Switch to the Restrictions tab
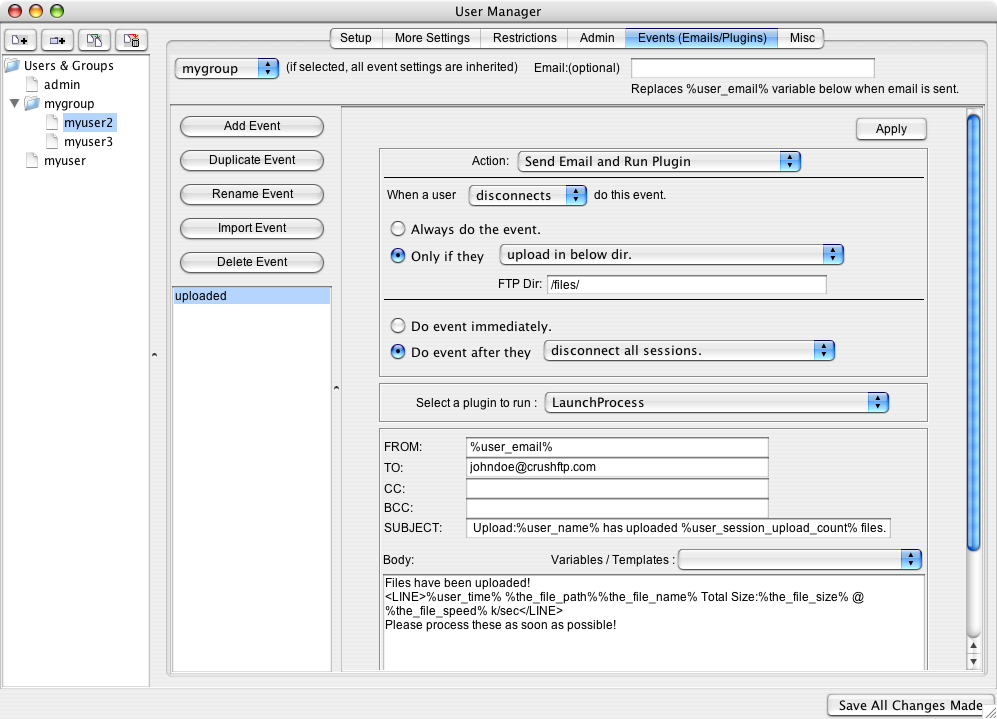 pyautogui.click(x=524, y=38)
